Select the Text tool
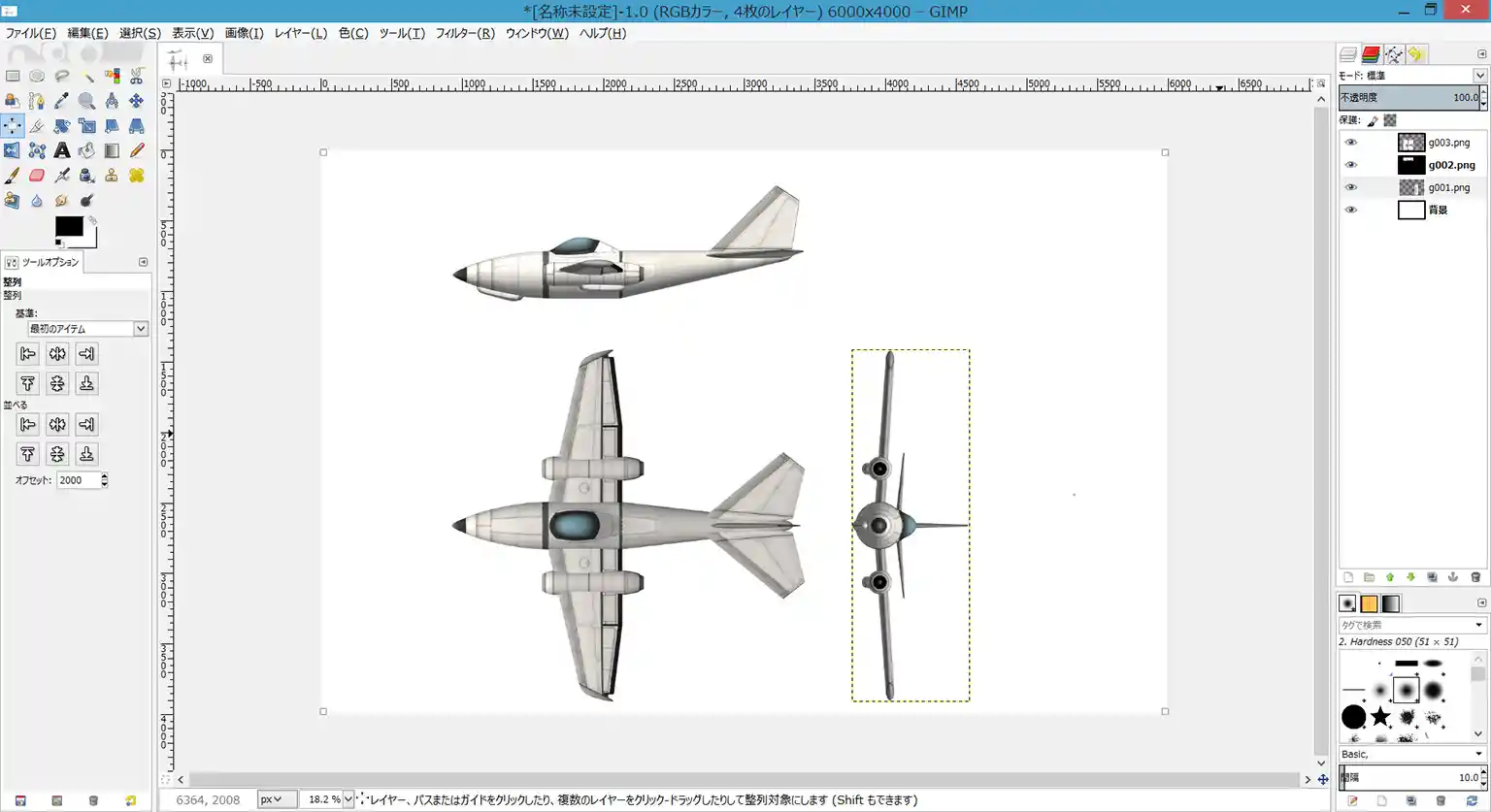Image resolution: width=1491 pixels, height=812 pixels. (x=62, y=150)
